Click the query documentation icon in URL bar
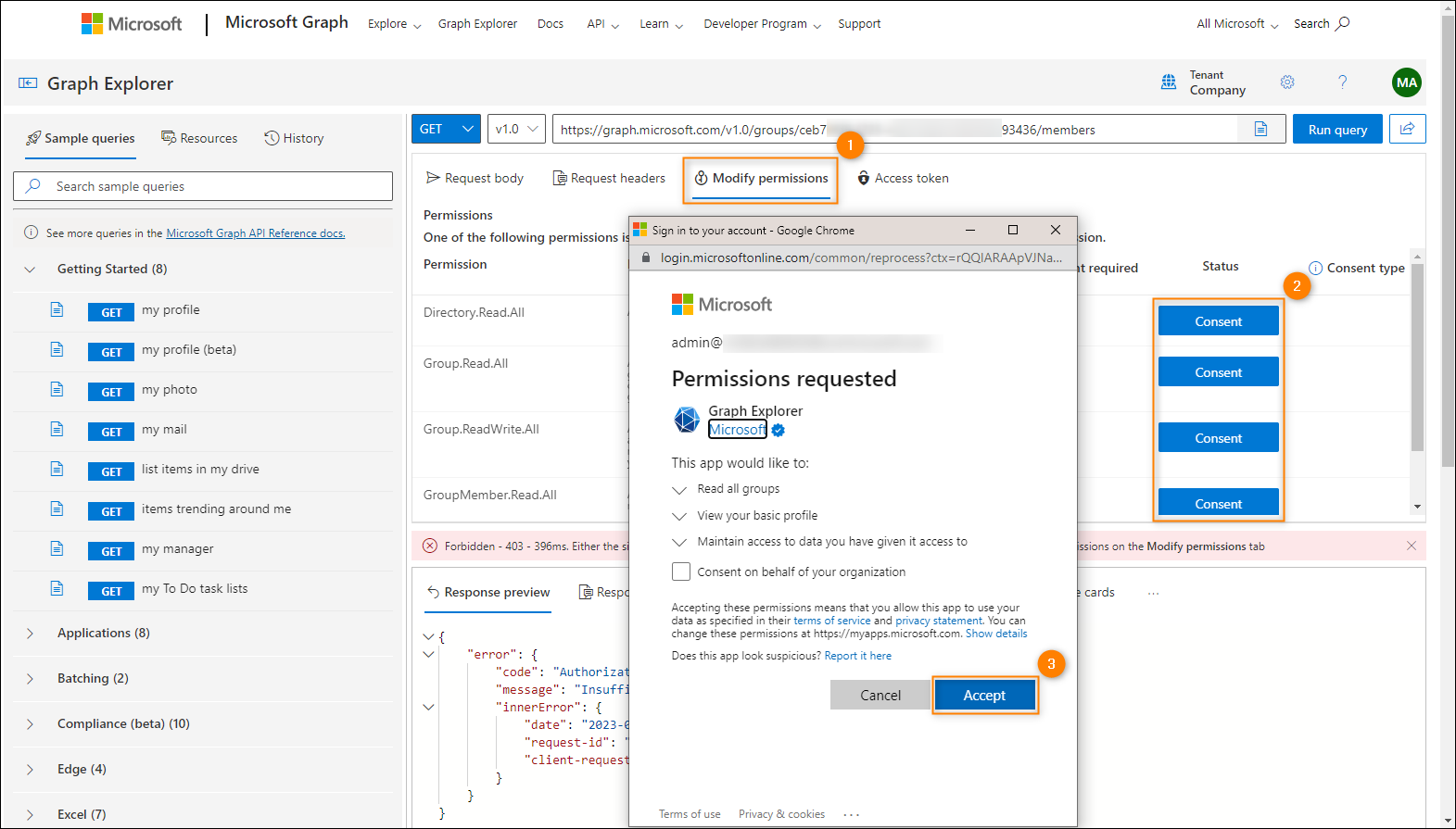Viewport: 1456px width, 829px height. point(1260,129)
